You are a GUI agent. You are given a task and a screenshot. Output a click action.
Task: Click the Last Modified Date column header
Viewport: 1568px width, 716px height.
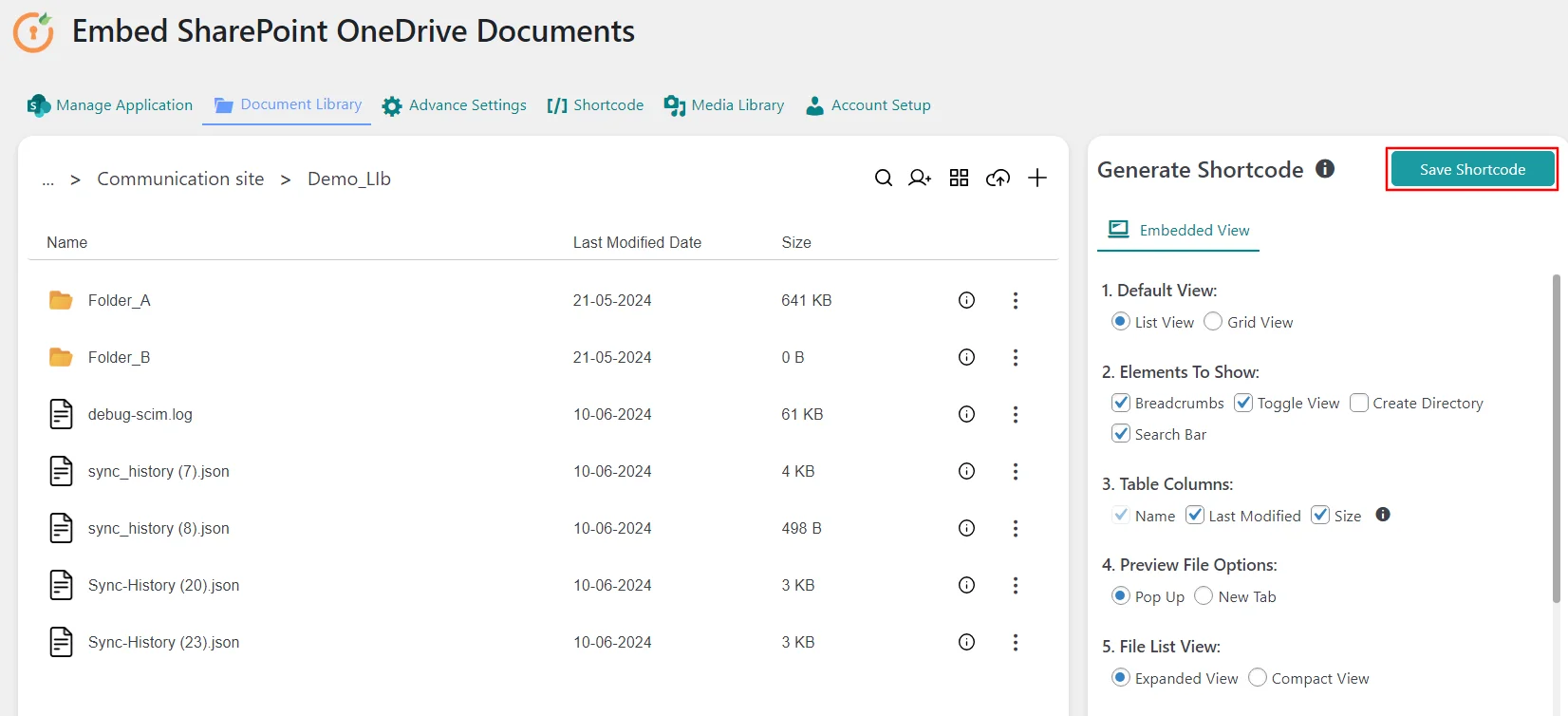pyautogui.click(x=637, y=242)
